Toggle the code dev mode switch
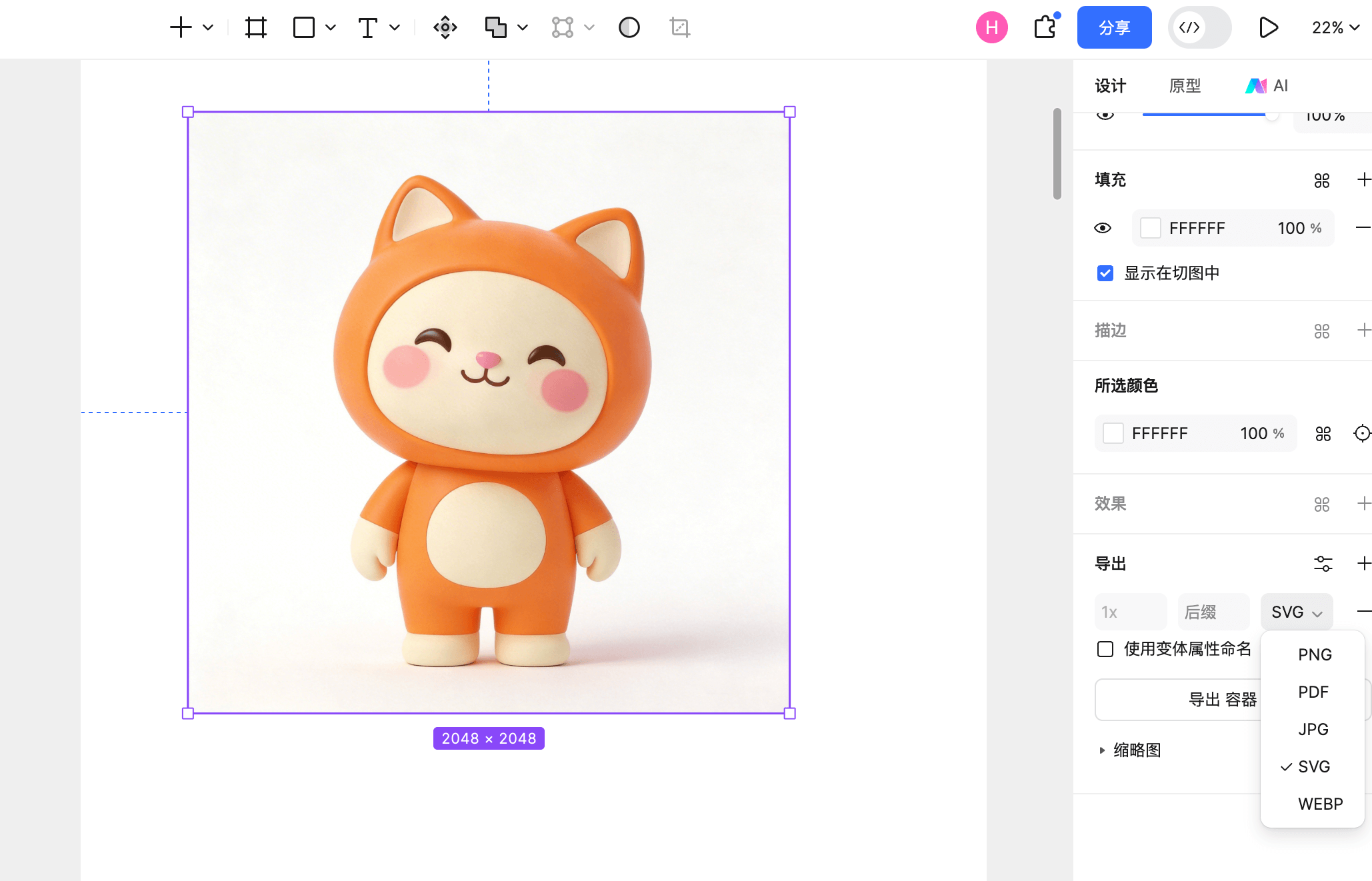The width and height of the screenshot is (1372, 881). (x=1199, y=27)
